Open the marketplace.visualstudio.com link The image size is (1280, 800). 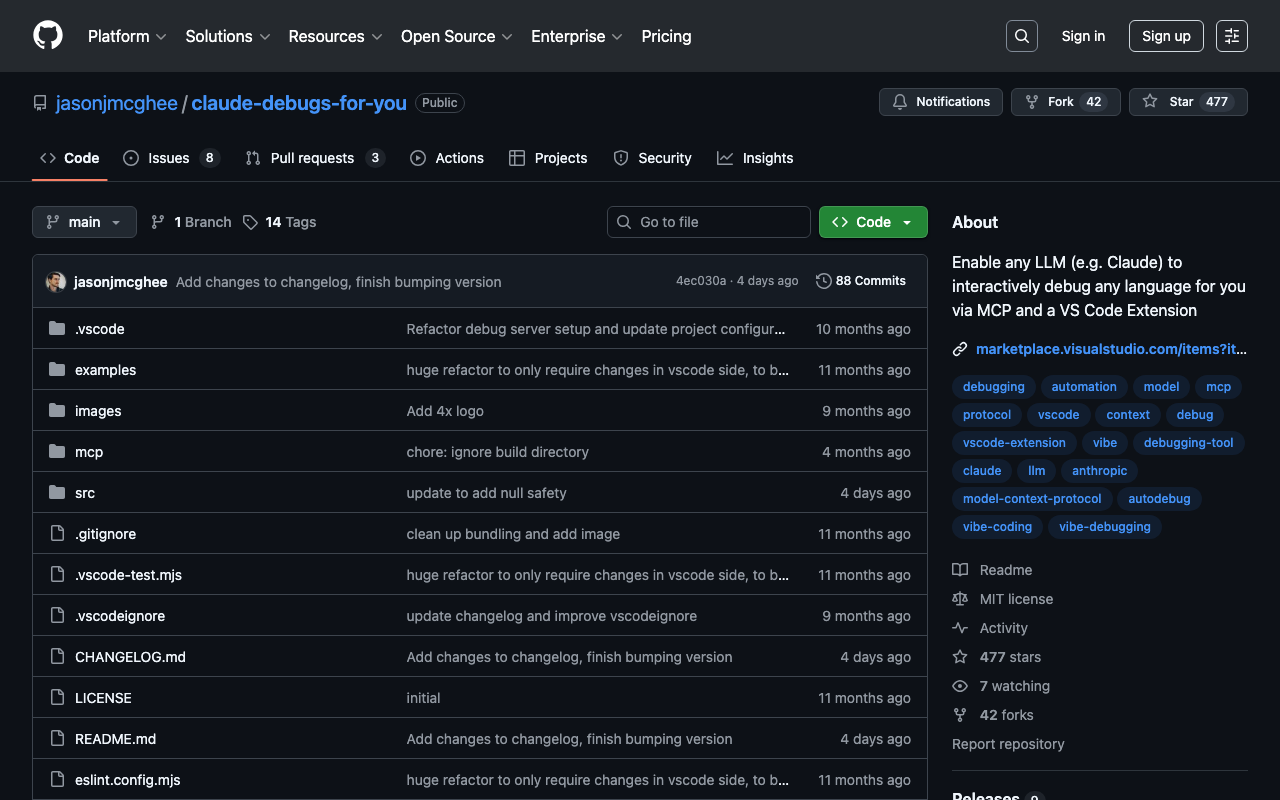click(x=1110, y=349)
